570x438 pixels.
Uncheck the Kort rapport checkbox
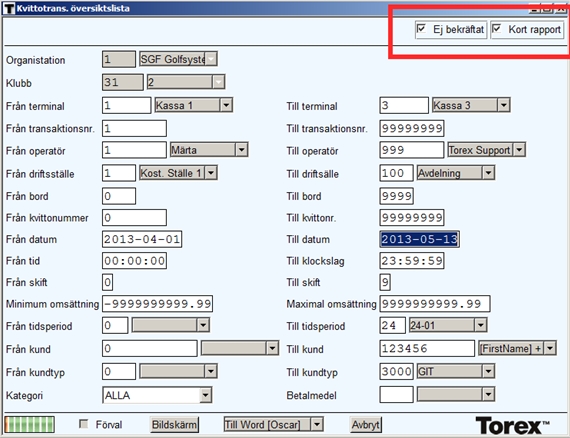[497, 28]
